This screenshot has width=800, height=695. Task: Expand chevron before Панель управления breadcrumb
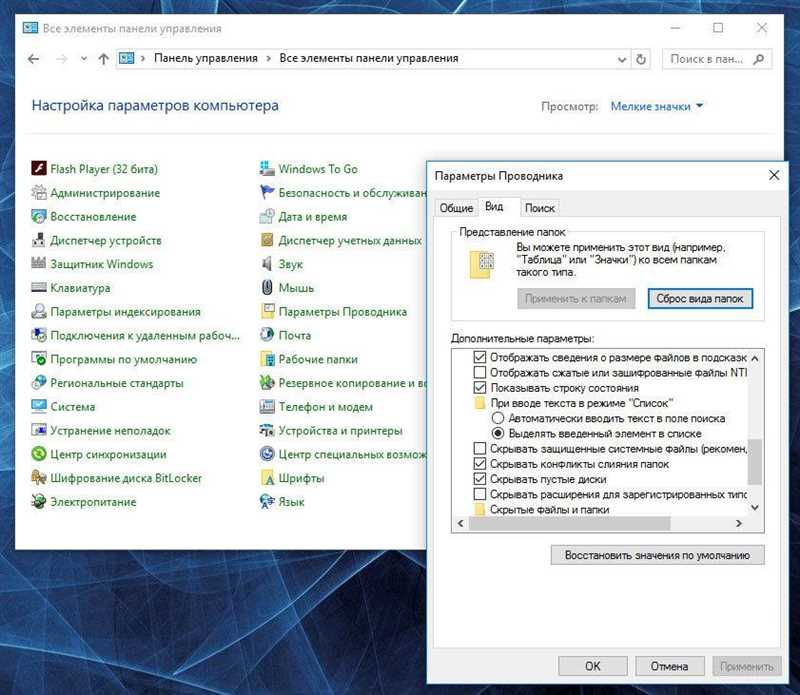pyautogui.click(x=143, y=59)
